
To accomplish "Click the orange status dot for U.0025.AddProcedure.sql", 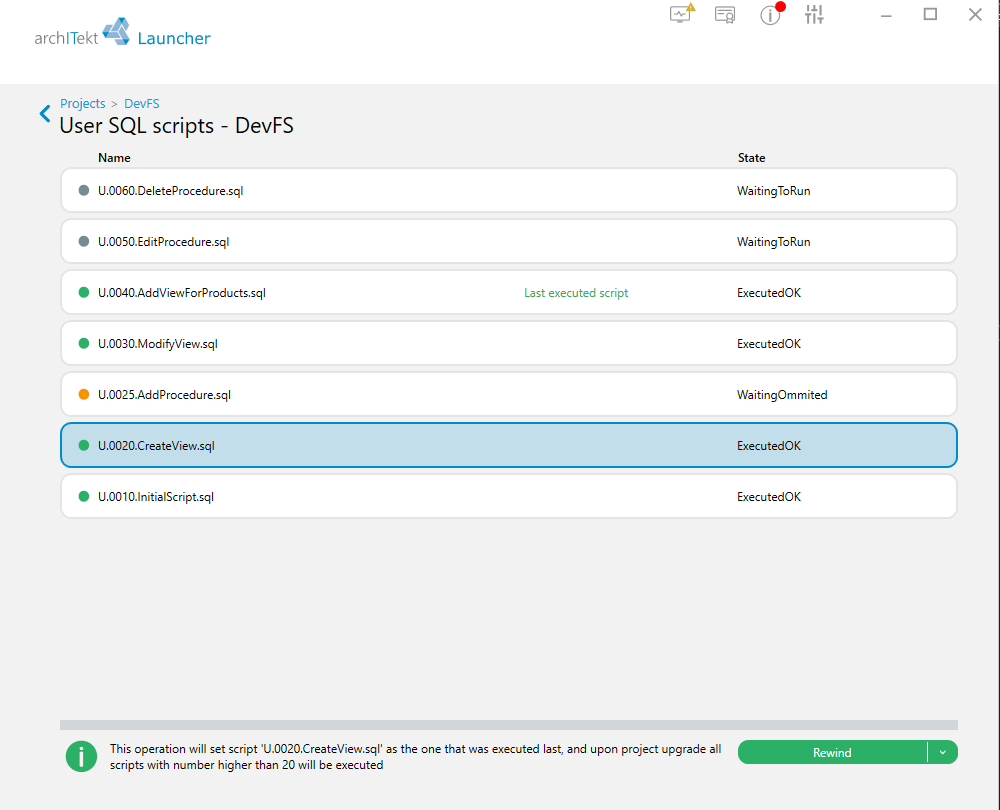I will click(x=84, y=394).
